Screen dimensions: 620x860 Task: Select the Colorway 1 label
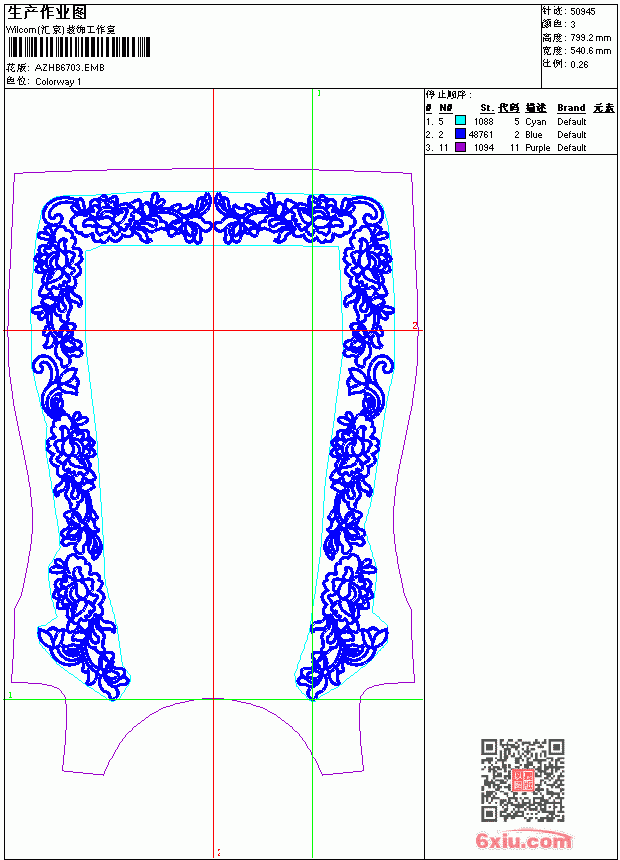(x=58, y=82)
